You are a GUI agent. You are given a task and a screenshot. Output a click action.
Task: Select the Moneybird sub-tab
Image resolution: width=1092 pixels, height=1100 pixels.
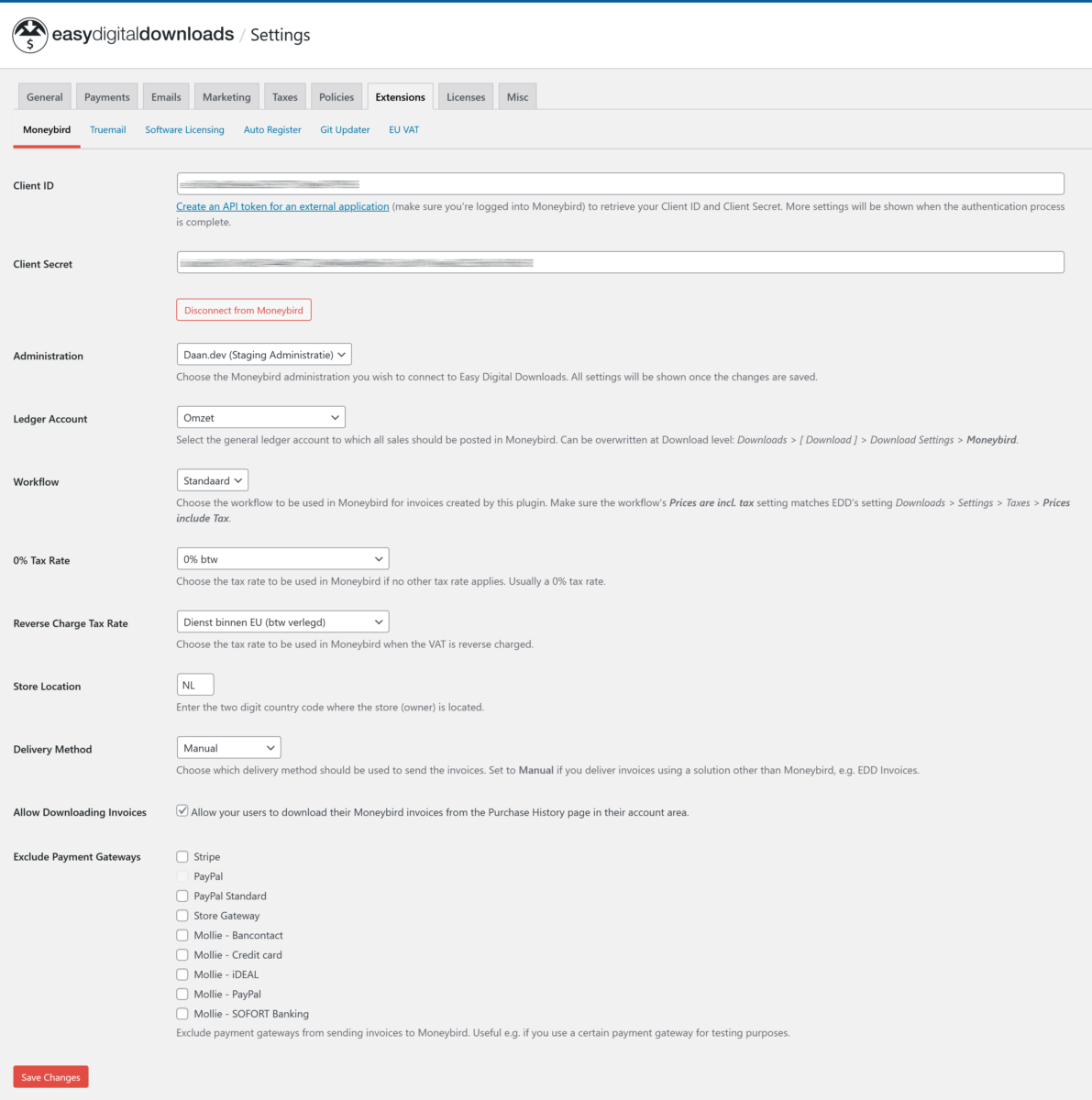tap(47, 130)
